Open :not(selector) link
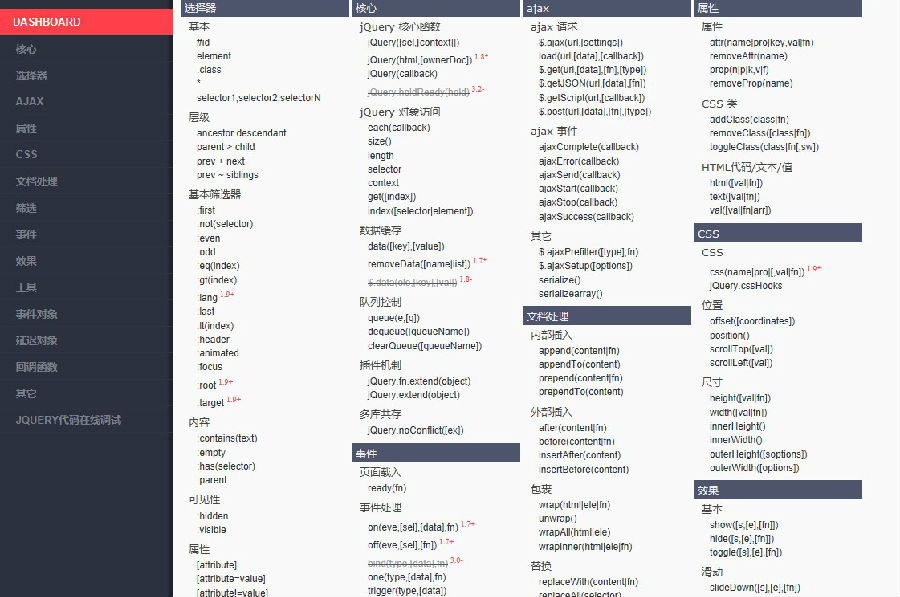Viewport: 900px width, 597px height. pyautogui.click(x=225, y=223)
